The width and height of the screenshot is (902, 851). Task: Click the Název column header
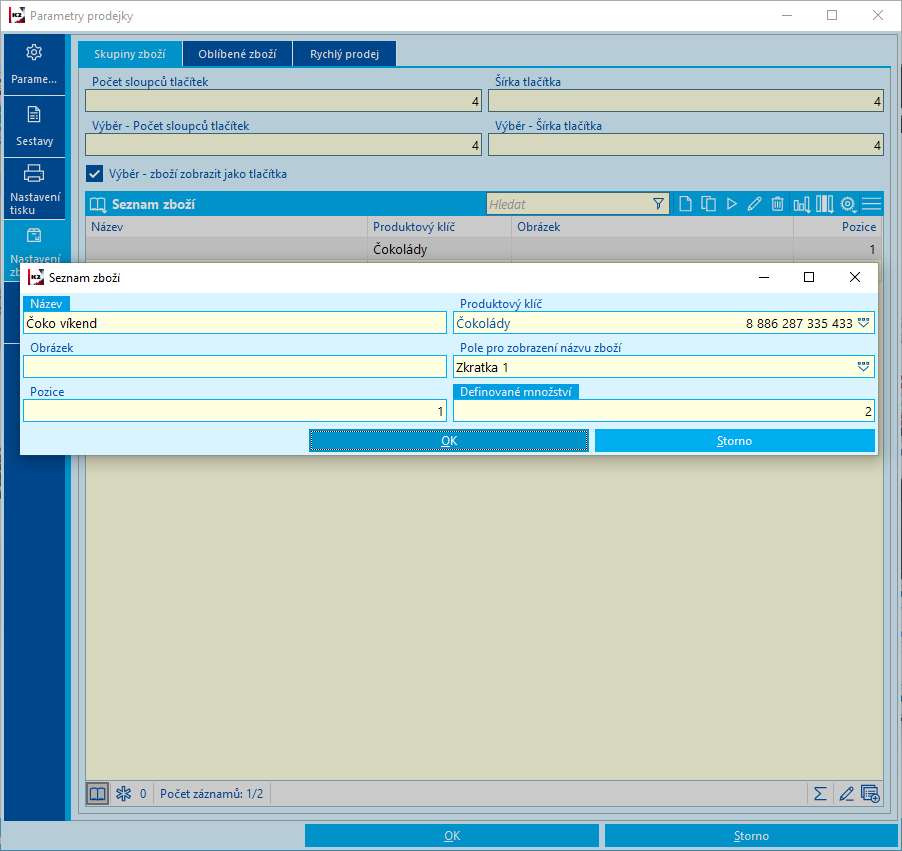coord(226,227)
